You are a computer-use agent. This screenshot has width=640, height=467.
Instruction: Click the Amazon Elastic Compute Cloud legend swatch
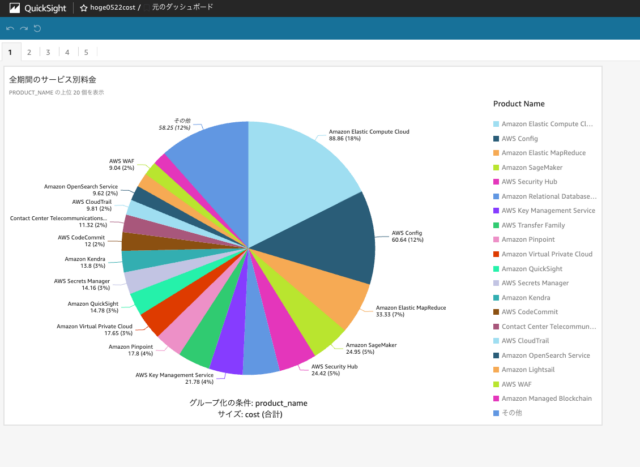[x=496, y=124]
